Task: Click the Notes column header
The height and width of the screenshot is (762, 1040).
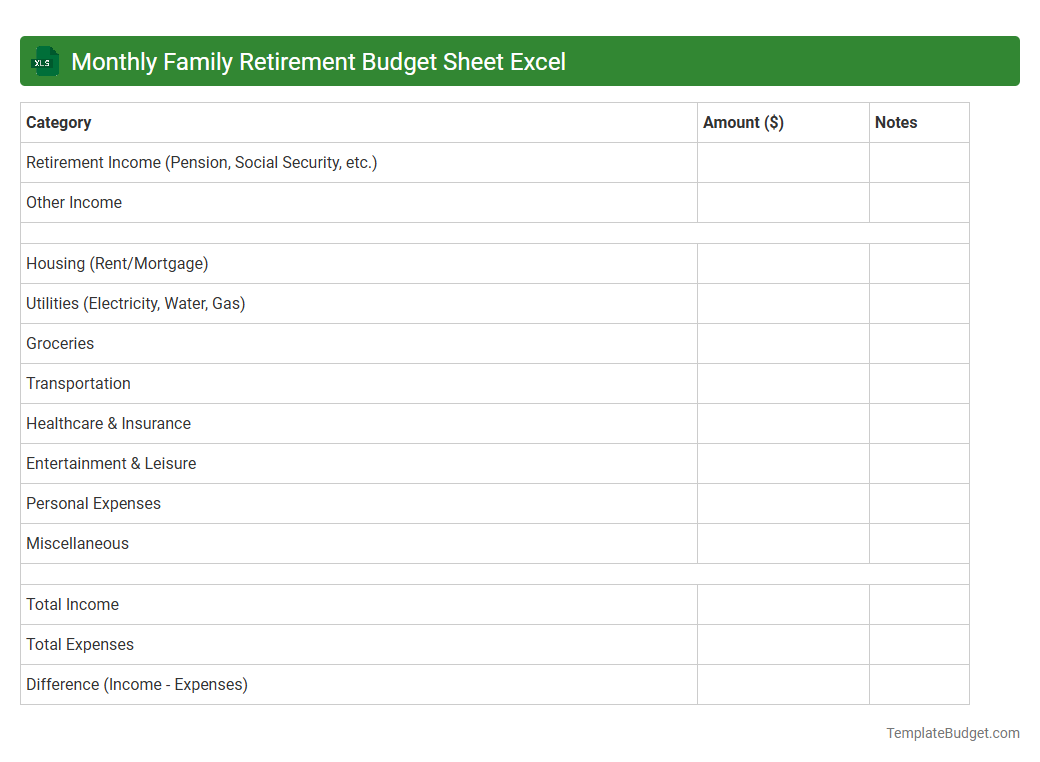Action: point(896,122)
